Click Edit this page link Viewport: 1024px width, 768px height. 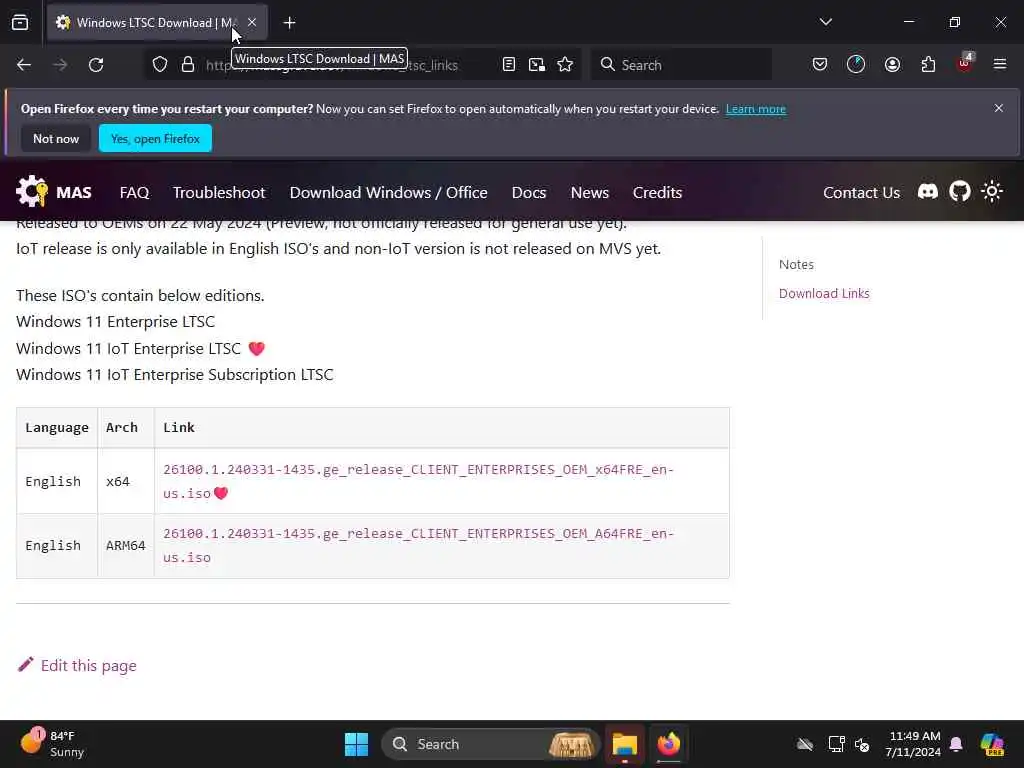tap(77, 665)
